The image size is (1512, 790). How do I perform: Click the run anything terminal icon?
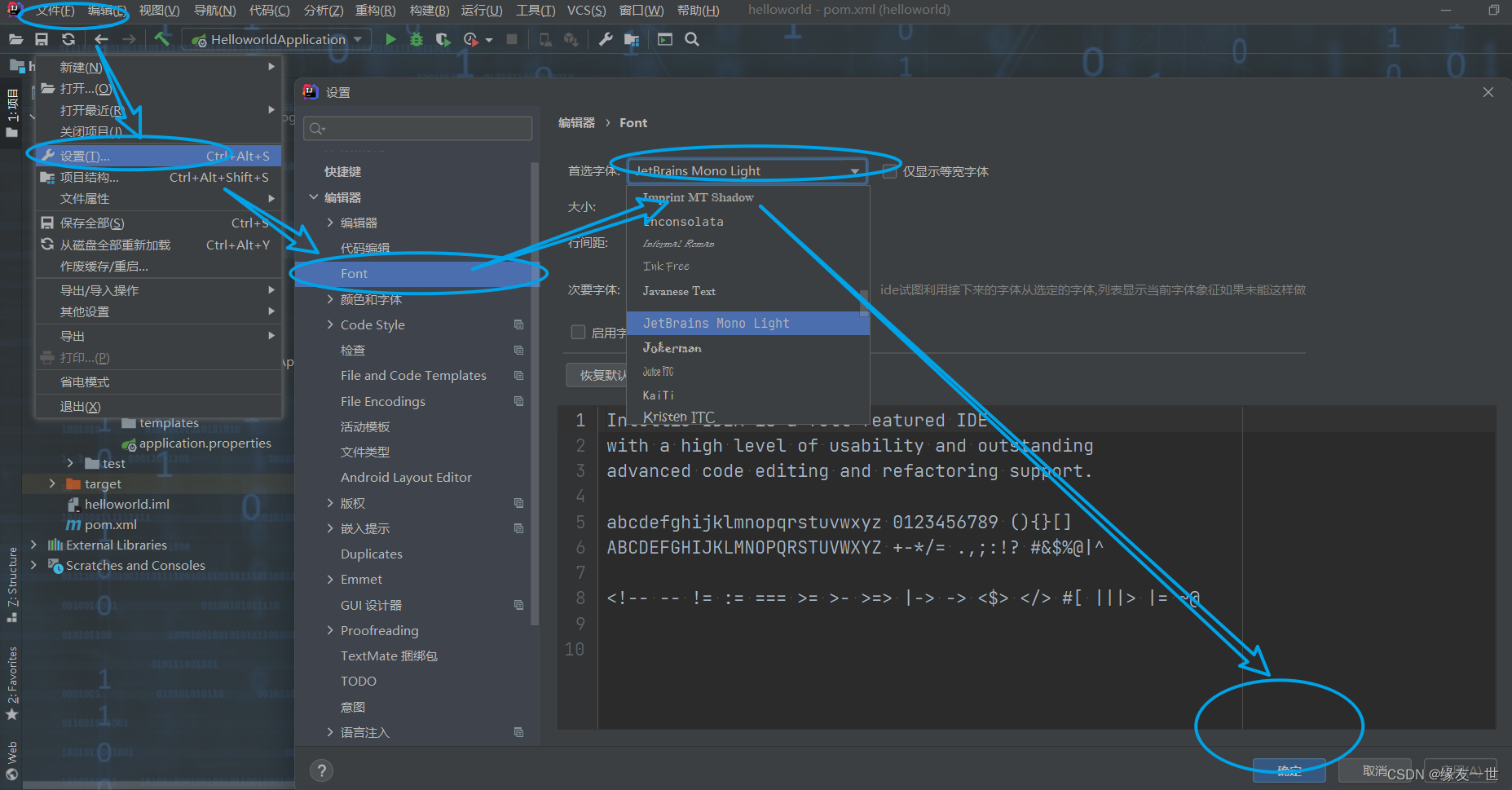(665, 39)
